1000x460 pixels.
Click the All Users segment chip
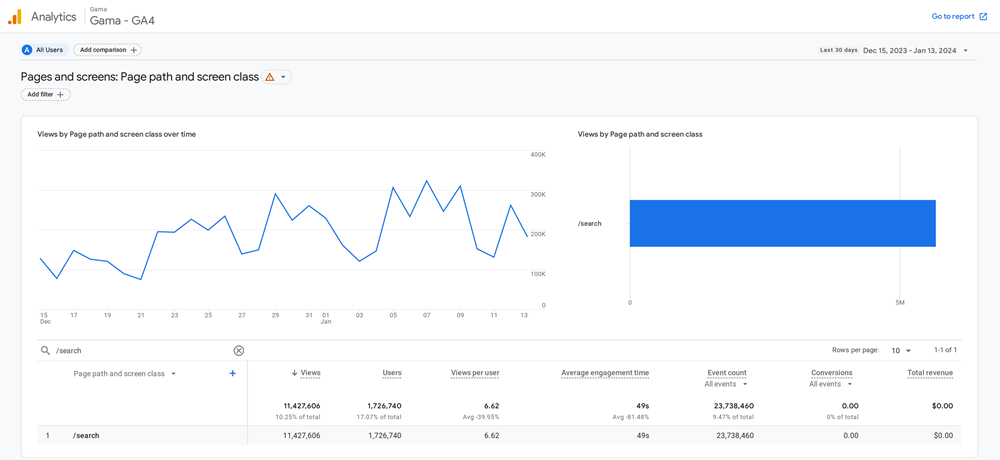click(x=44, y=50)
